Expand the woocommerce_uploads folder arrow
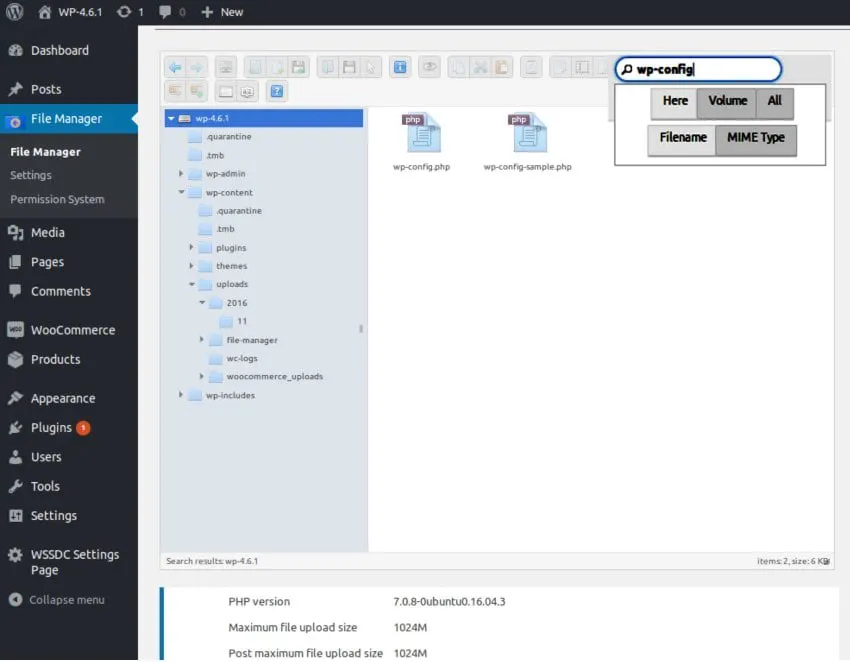Image resolution: width=850 pixels, height=662 pixels. [202, 376]
